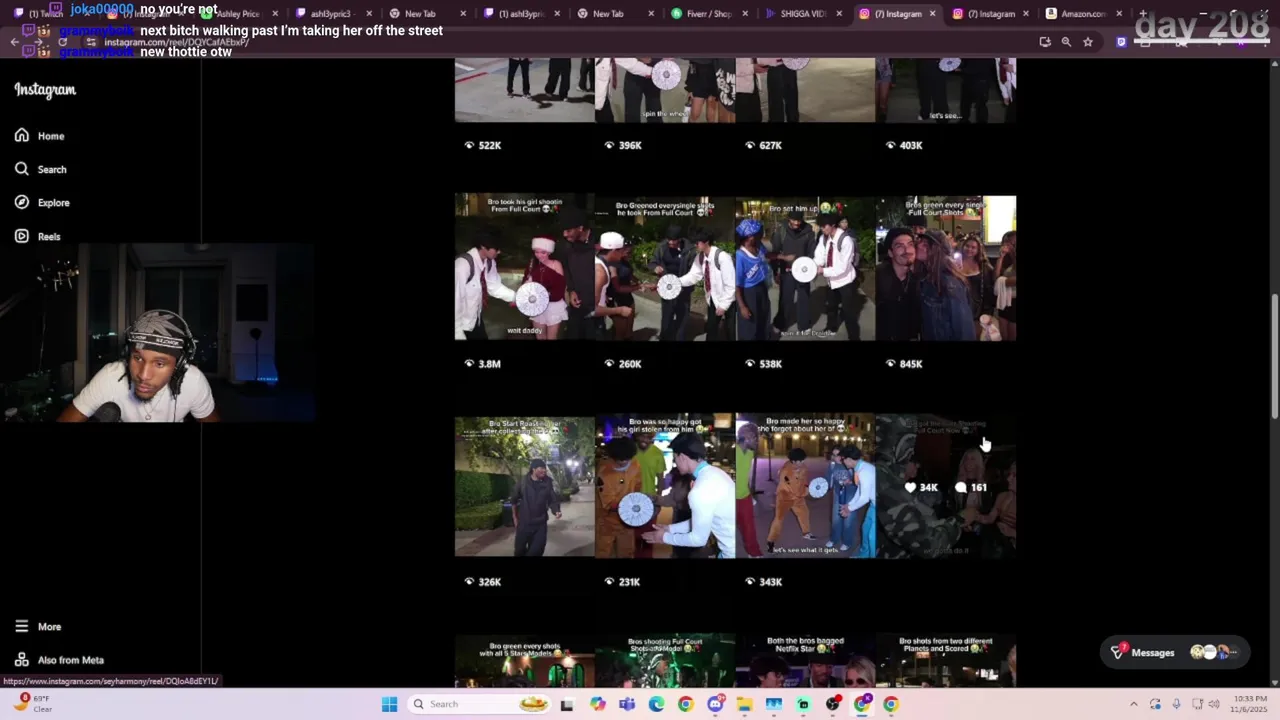This screenshot has width=1280, height=720.
Task: Open Microsoft Edge from the taskbar
Action: coord(656,704)
